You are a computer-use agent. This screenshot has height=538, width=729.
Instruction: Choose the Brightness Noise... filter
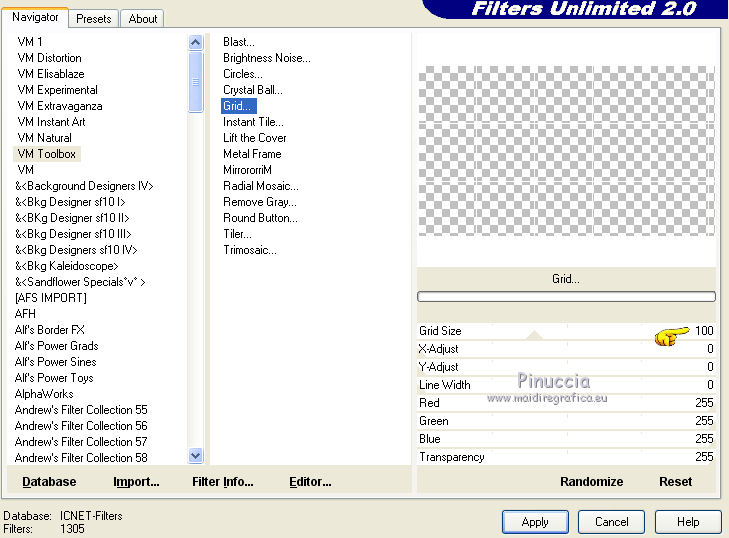click(267, 58)
